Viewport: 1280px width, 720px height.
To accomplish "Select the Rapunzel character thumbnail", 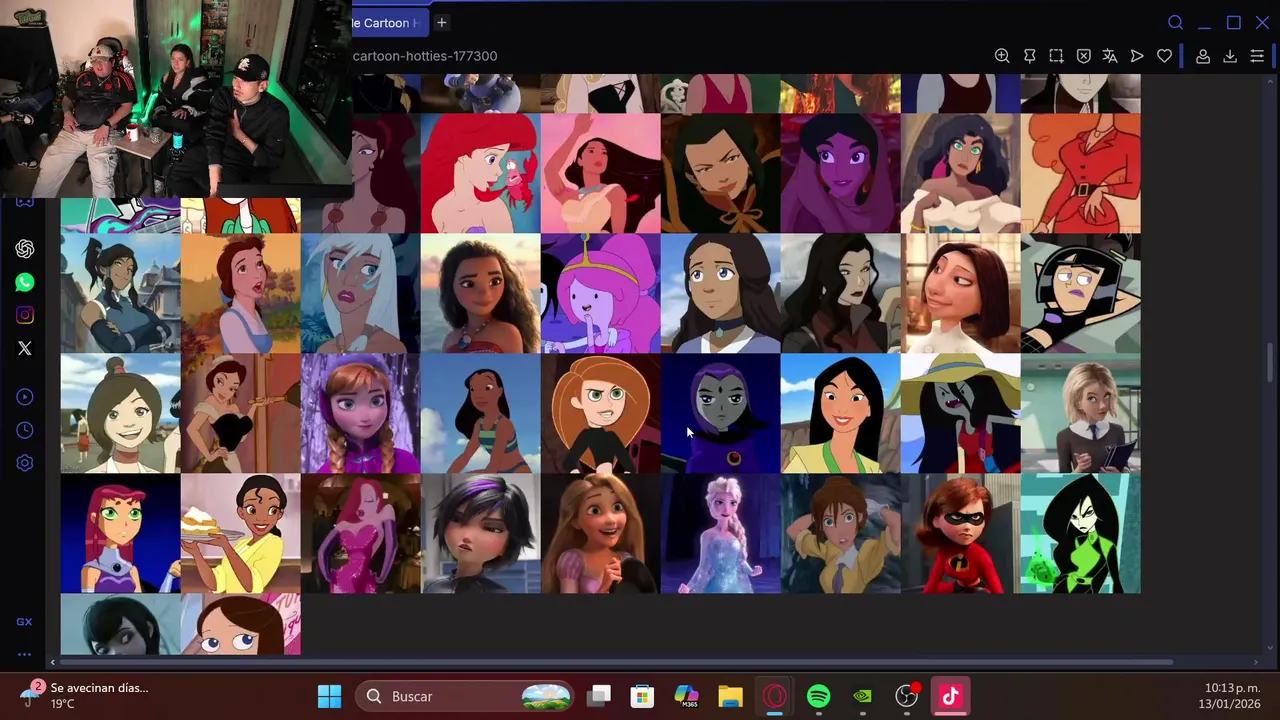I will pos(600,533).
